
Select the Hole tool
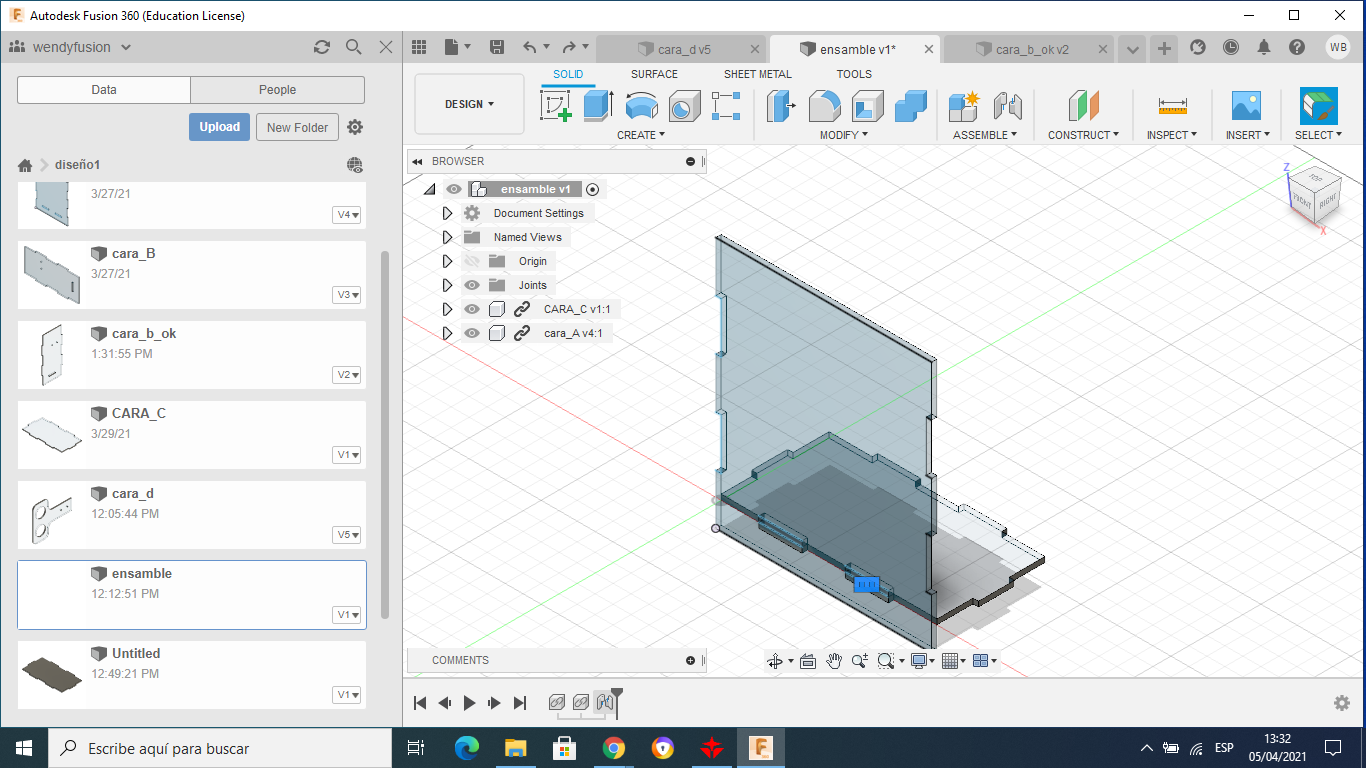pyautogui.click(x=684, y=106)
